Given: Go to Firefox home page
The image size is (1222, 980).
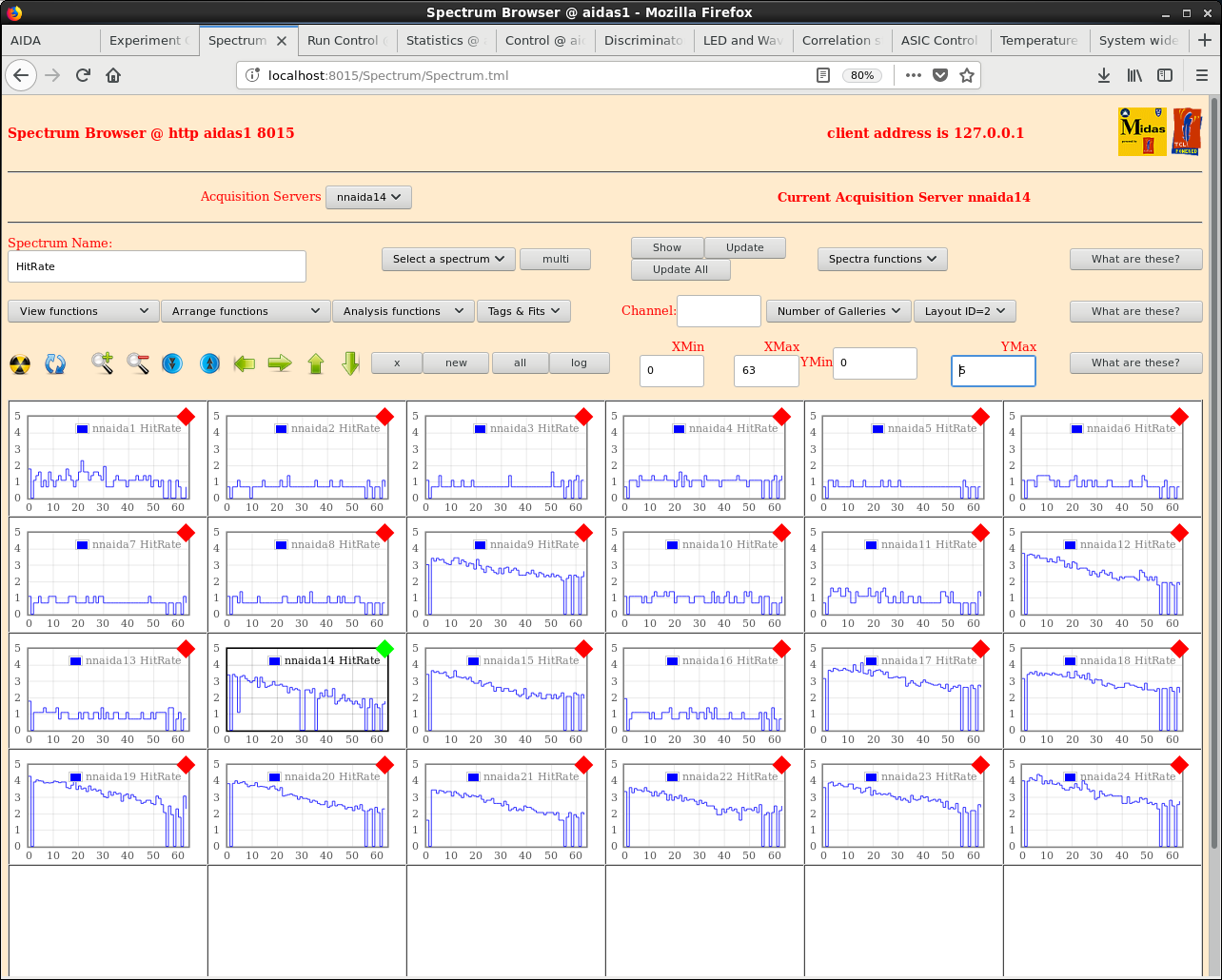Looking at the screenshot, I should [113, 75].
